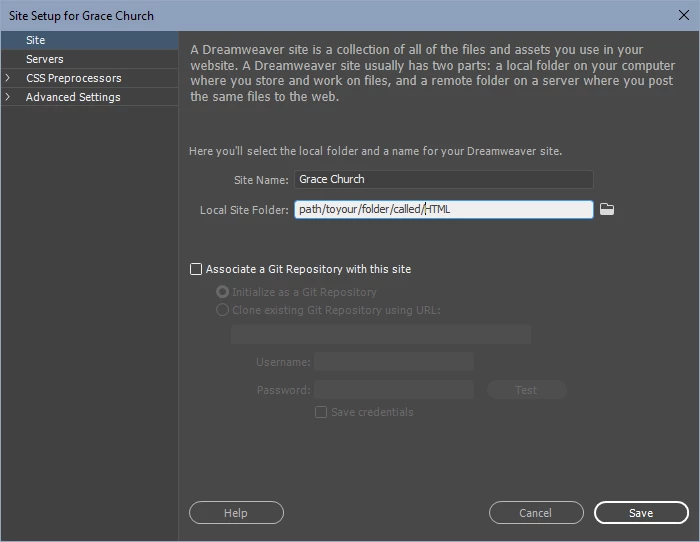
Task: Close the Site Setup dialog
Action: tap(683, 15)
